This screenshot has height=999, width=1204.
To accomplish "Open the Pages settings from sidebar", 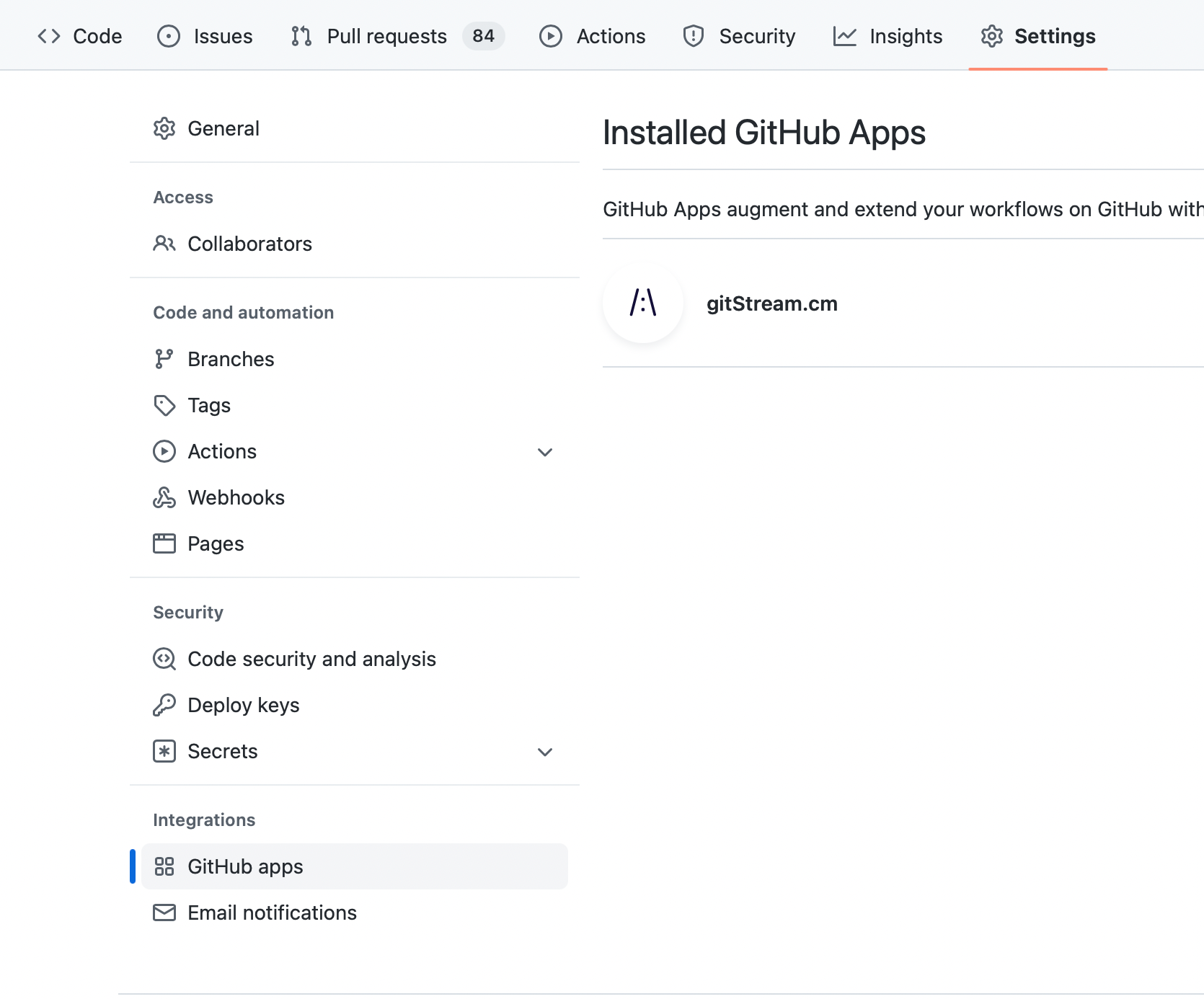I will point(215,543).
